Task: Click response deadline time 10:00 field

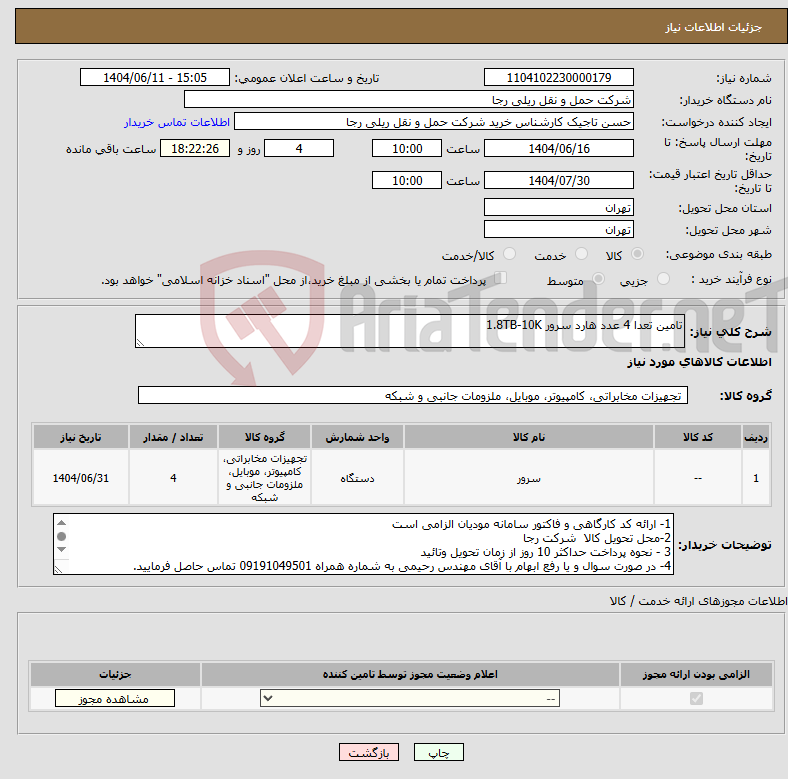Action: pos(407,149)
